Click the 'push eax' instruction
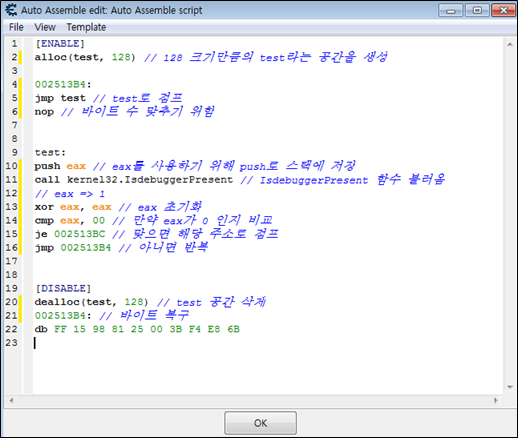Image resolution: width=518 pixels, height=438 pixels. coord(60,166)
